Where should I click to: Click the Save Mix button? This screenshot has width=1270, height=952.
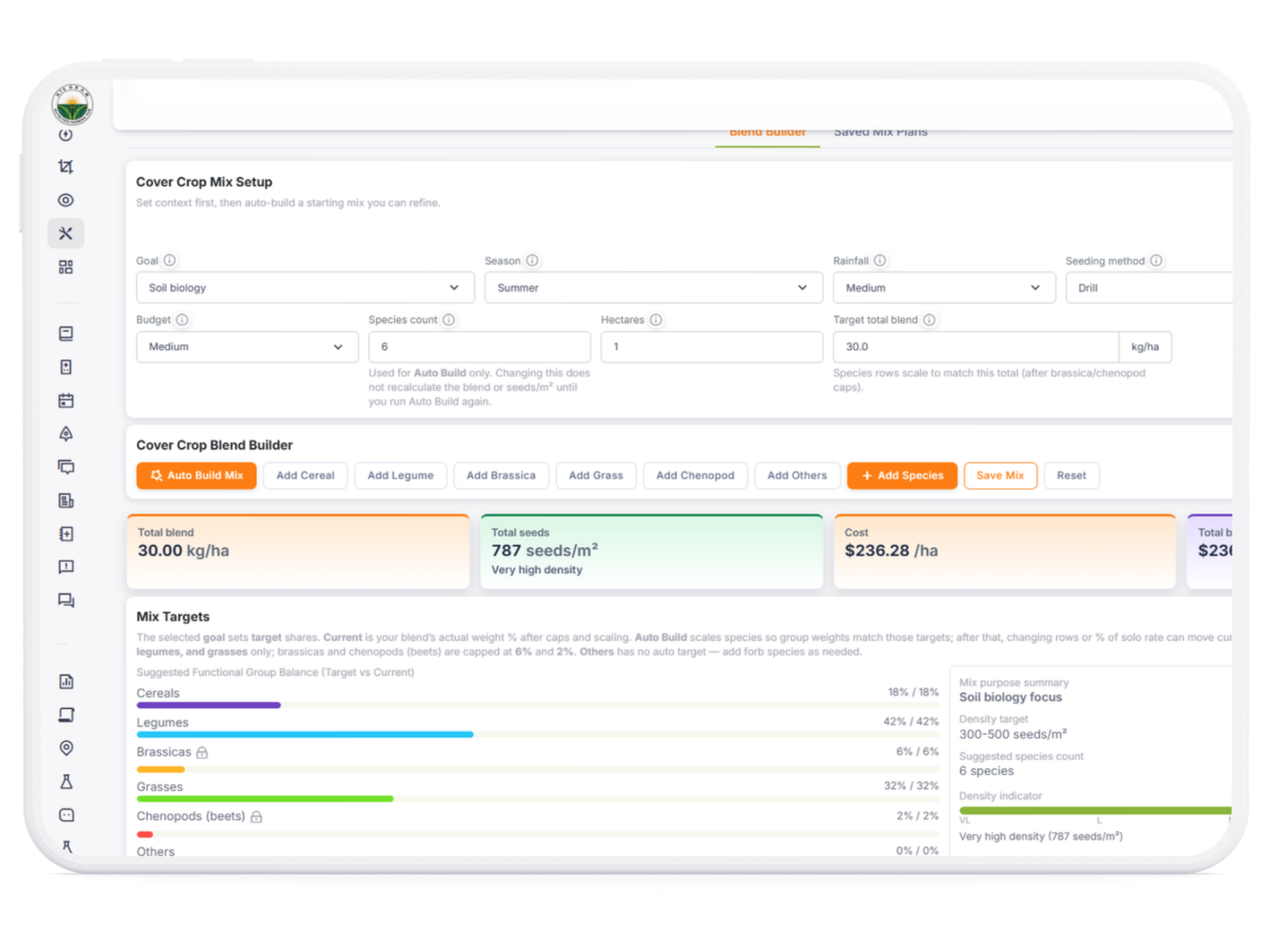point(1000,475)
